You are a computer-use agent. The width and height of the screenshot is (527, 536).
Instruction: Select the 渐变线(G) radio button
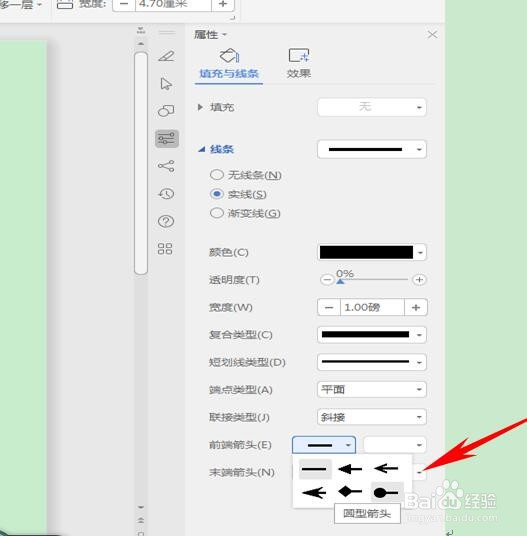pyautogui.click(x=217, y=213)
